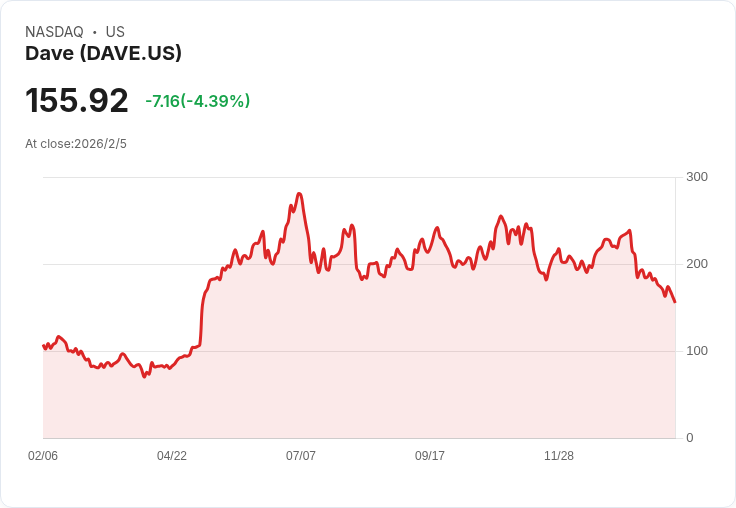Click the 11/28 date axis label
The width and height of the screenshot is (736, 508).
[559, 455]
